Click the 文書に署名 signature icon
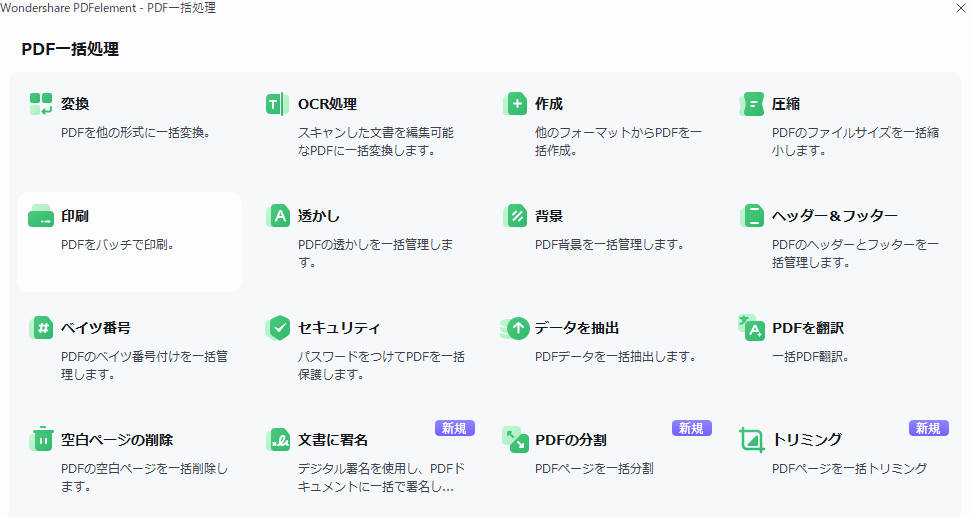 (278, 440)
